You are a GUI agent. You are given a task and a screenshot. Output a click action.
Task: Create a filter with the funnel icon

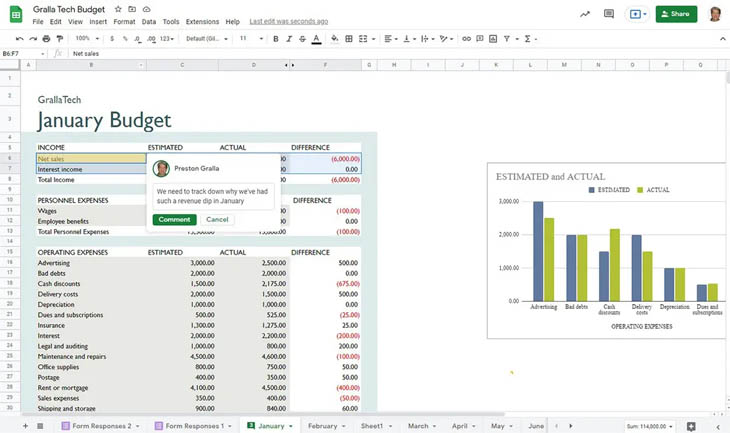pyautogui.click(x=507, y=39)
